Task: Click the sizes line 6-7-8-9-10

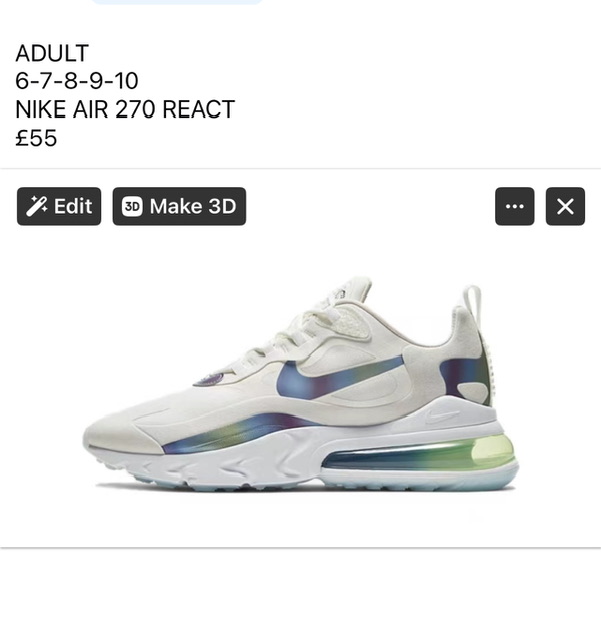Action: (77, 81)
